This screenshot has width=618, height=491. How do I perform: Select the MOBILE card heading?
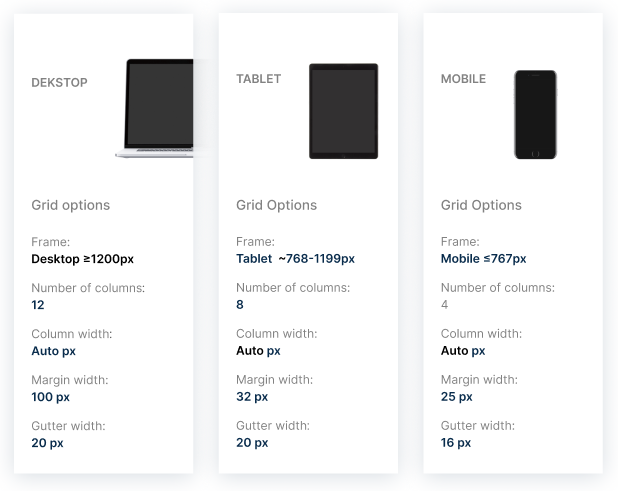point(463,79)
